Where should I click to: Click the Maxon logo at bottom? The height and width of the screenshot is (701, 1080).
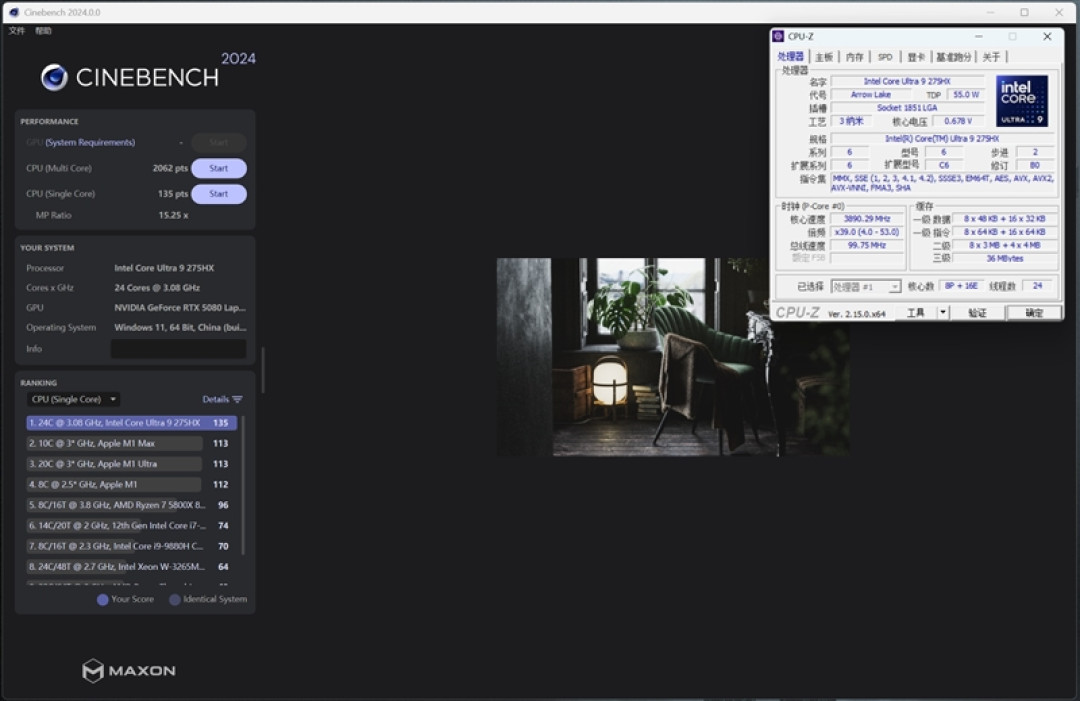[x=129, y=670]
